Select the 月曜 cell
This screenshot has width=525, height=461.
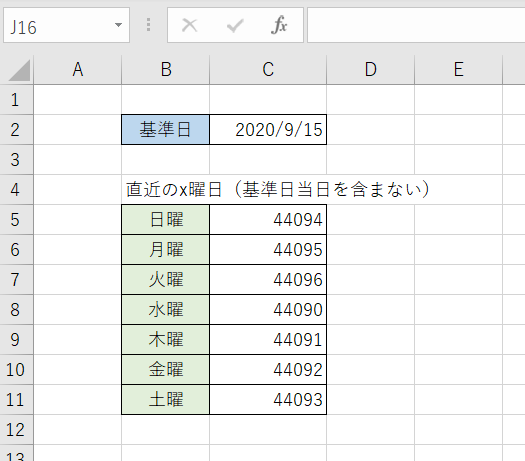tap(166, 250)
